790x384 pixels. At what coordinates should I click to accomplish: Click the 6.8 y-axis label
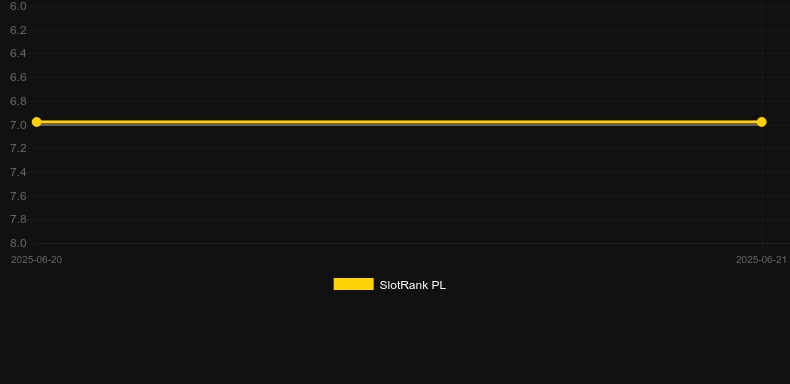18,101
